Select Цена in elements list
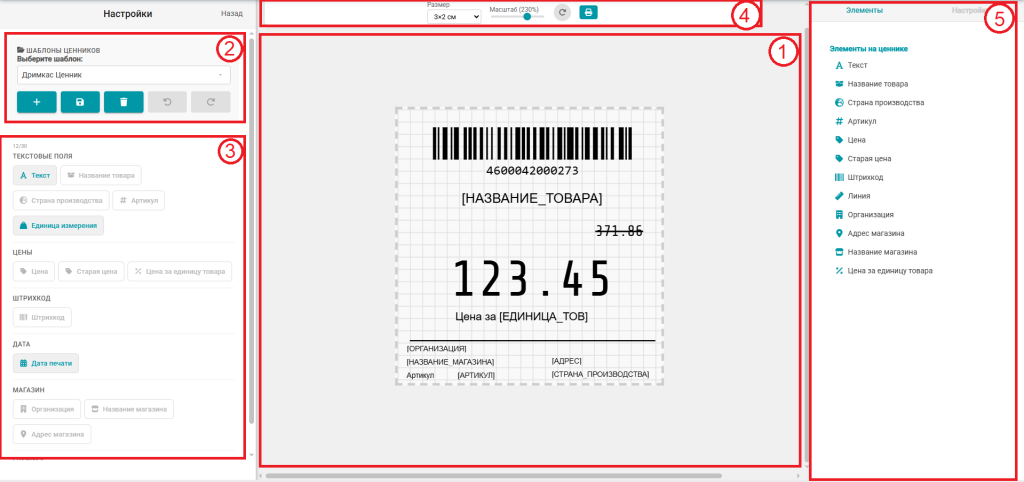The width and height of the screenshot is (1024, 482). [850, 140]
